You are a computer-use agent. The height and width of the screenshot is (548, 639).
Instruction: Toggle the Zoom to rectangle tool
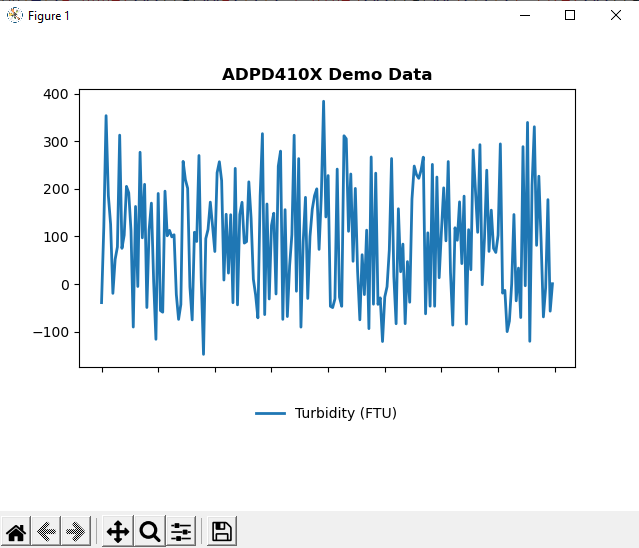tap(150, 531)
